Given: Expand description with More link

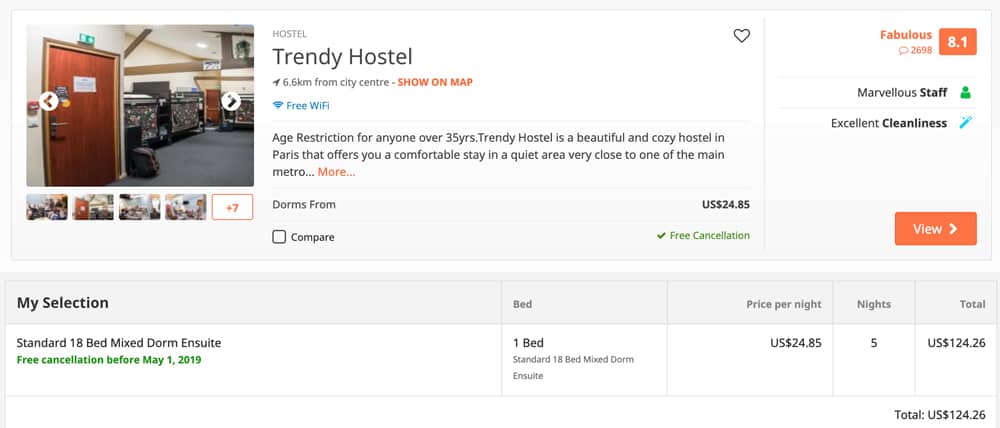Looking at the screenshot, I should pos(336,172).
